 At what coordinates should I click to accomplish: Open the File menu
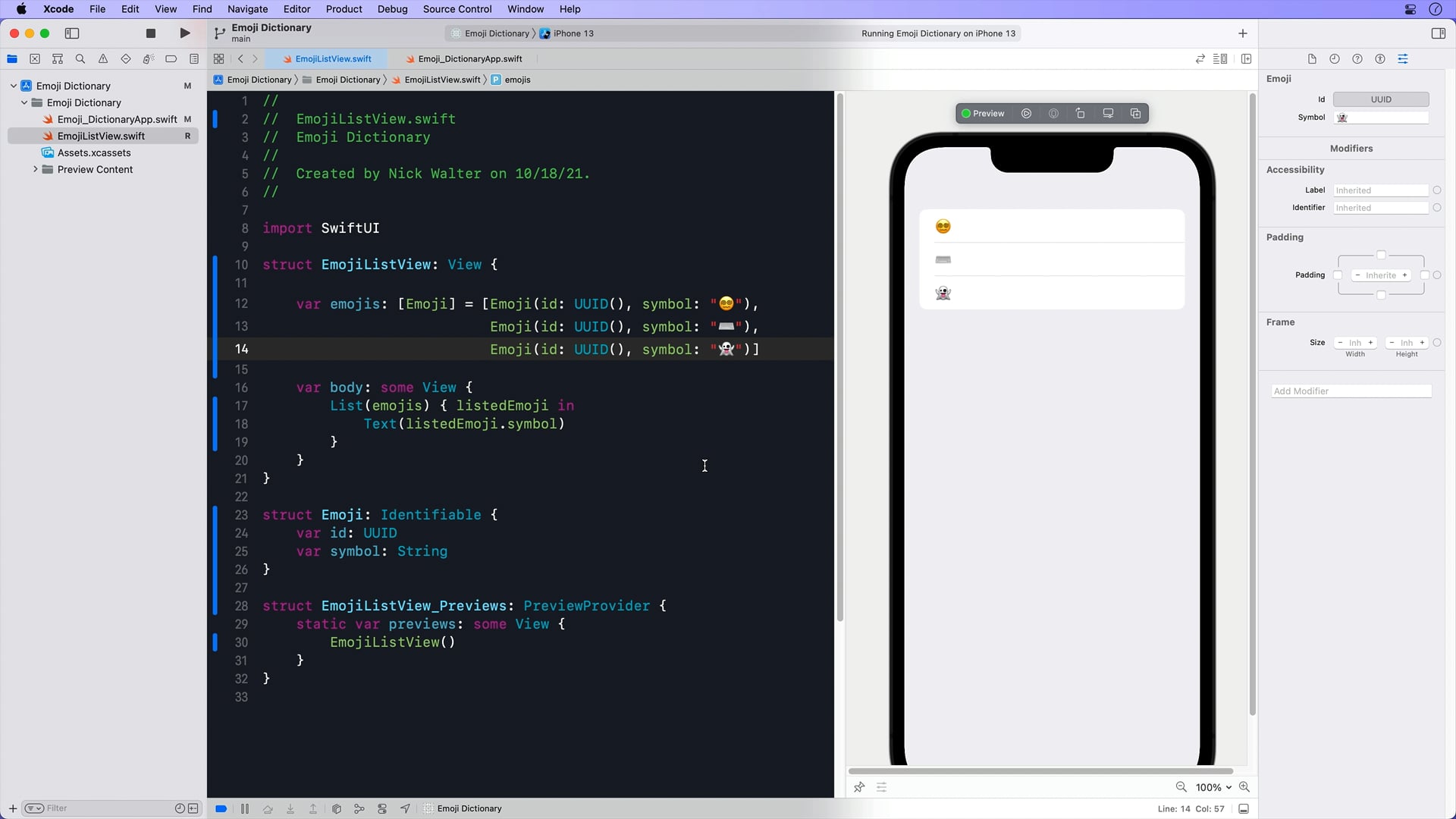tap(97, 9)
